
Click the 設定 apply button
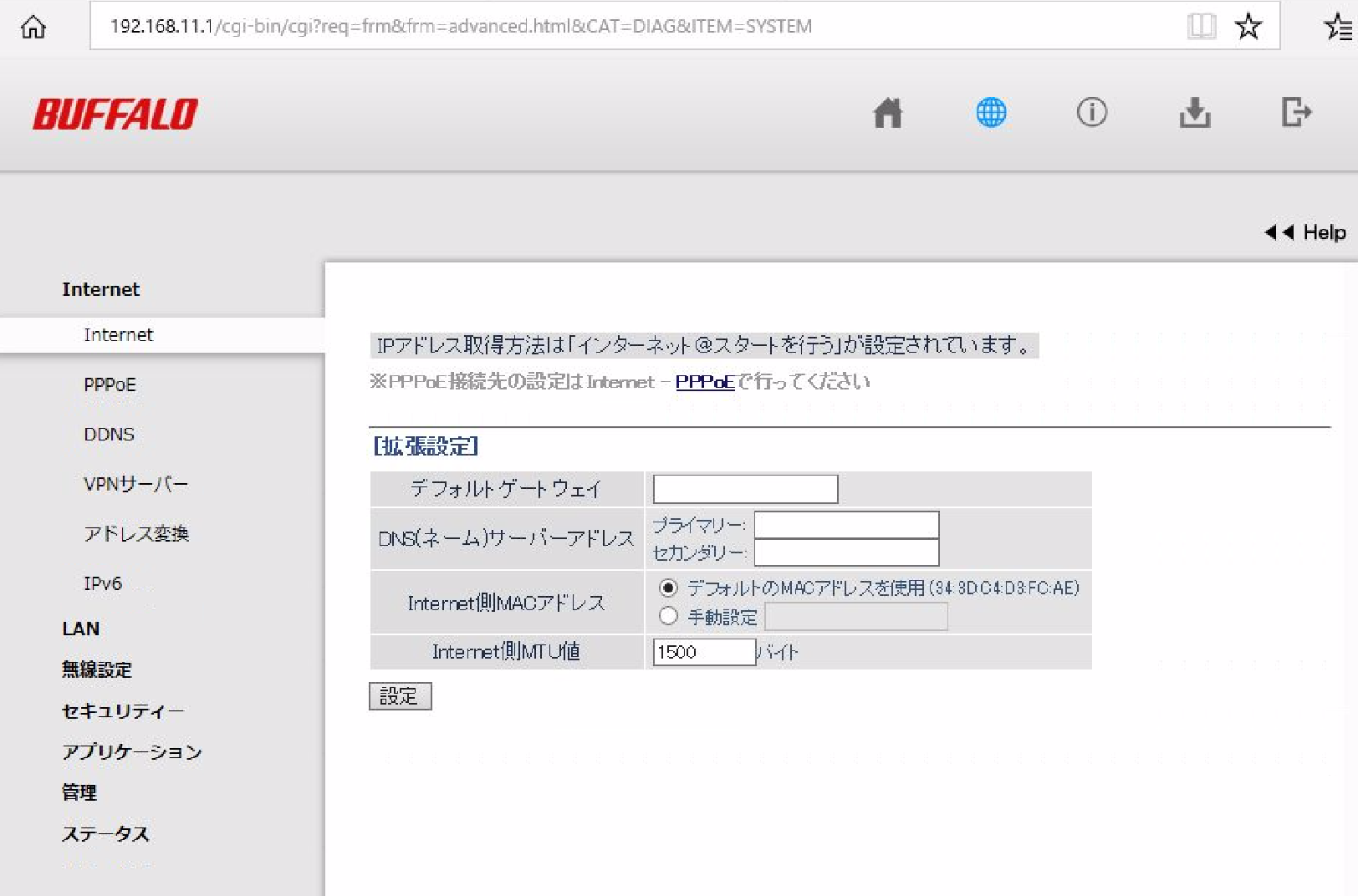[400, 696]
